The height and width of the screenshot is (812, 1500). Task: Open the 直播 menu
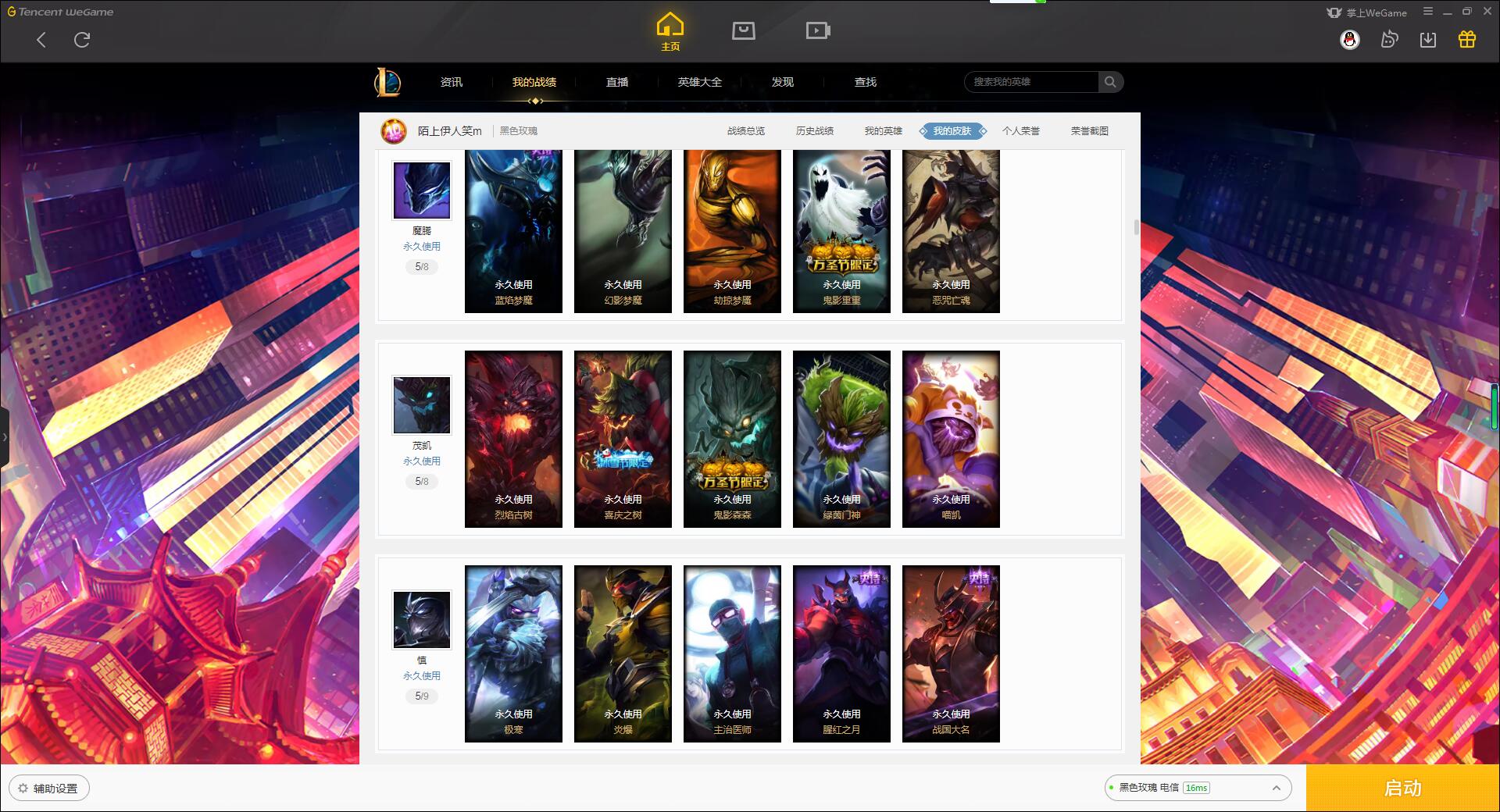[x=617, y=82]
